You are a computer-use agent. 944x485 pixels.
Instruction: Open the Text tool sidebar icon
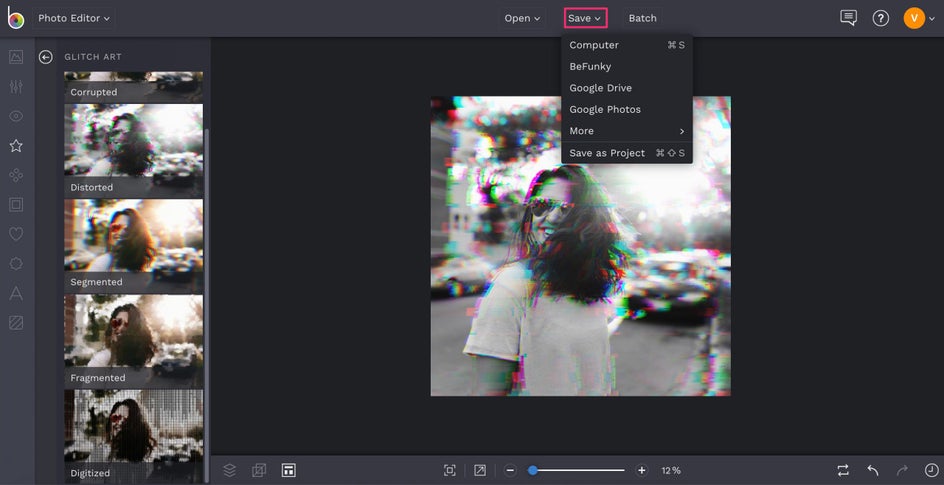coord(16,294)
